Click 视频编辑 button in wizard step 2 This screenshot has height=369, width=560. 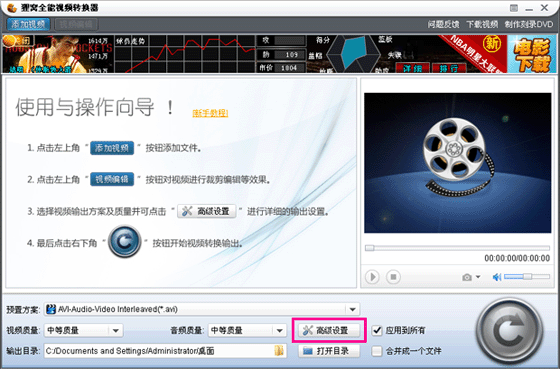coord(112,179)
